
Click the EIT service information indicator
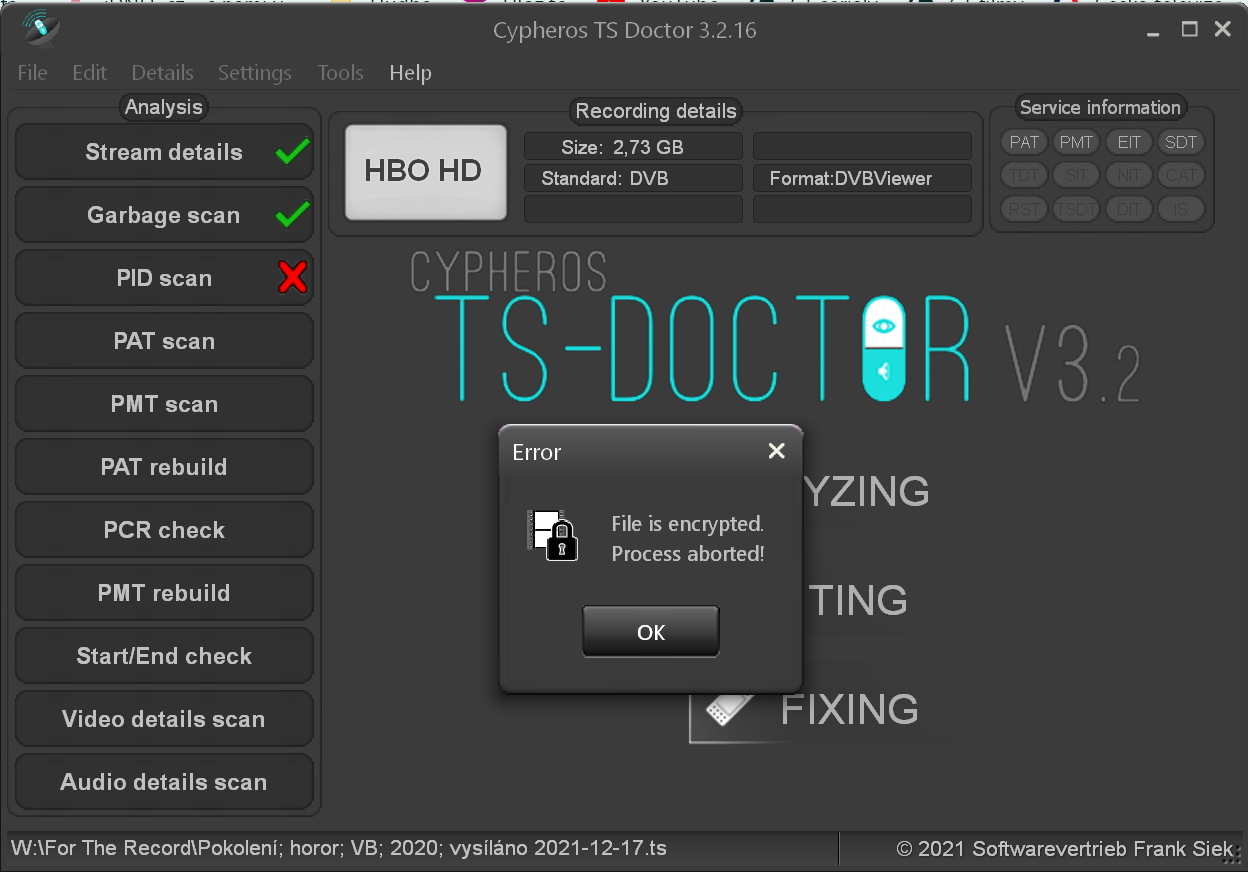[1129, 142]
